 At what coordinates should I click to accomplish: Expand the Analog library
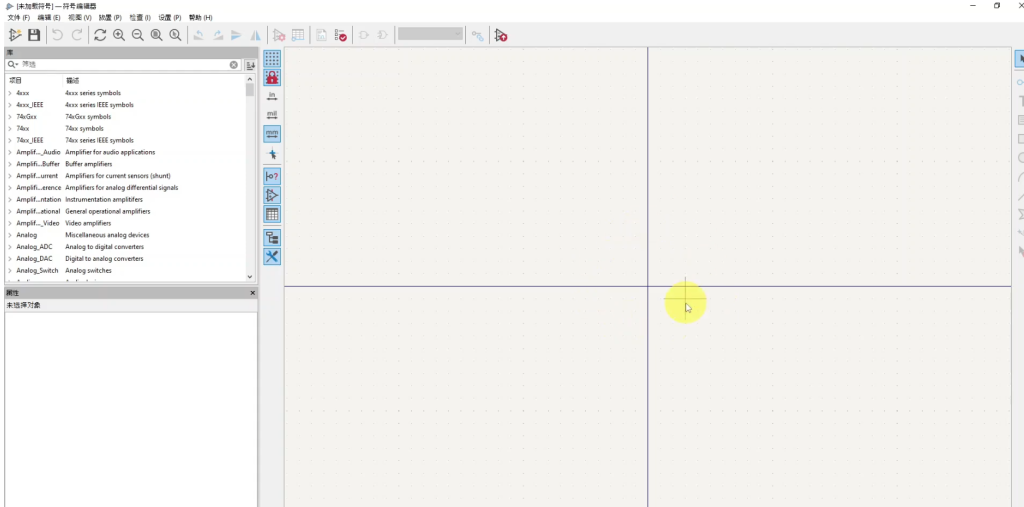[x=10, y=235]
